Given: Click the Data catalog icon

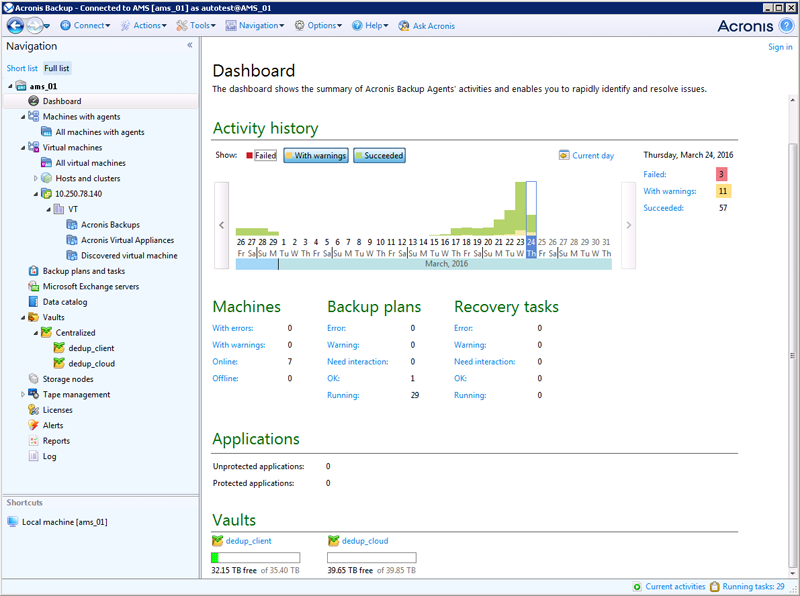Looking at the screenshot, I should pos(34,302).
